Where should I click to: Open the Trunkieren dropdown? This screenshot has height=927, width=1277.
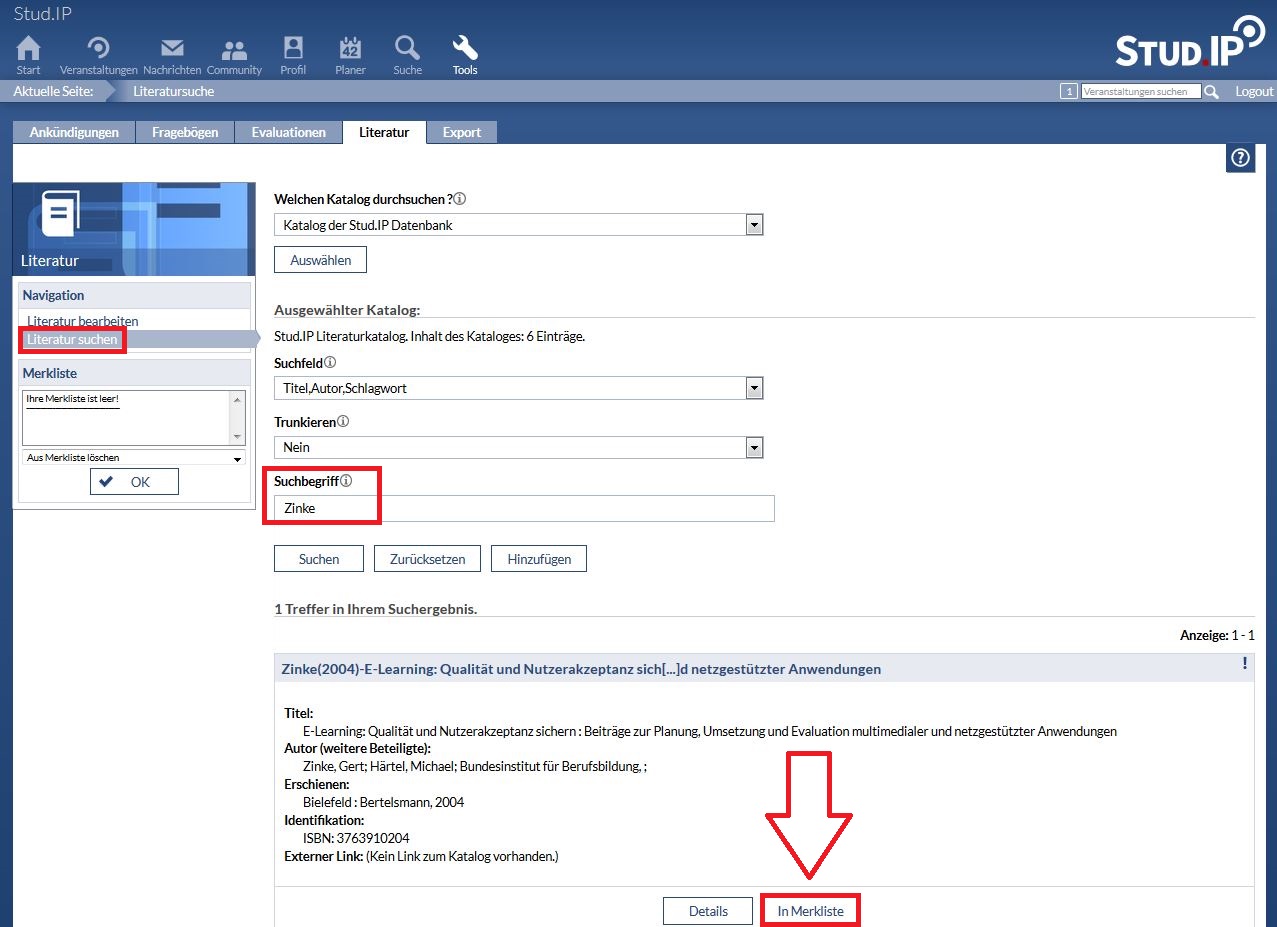[x=754, y=447]
